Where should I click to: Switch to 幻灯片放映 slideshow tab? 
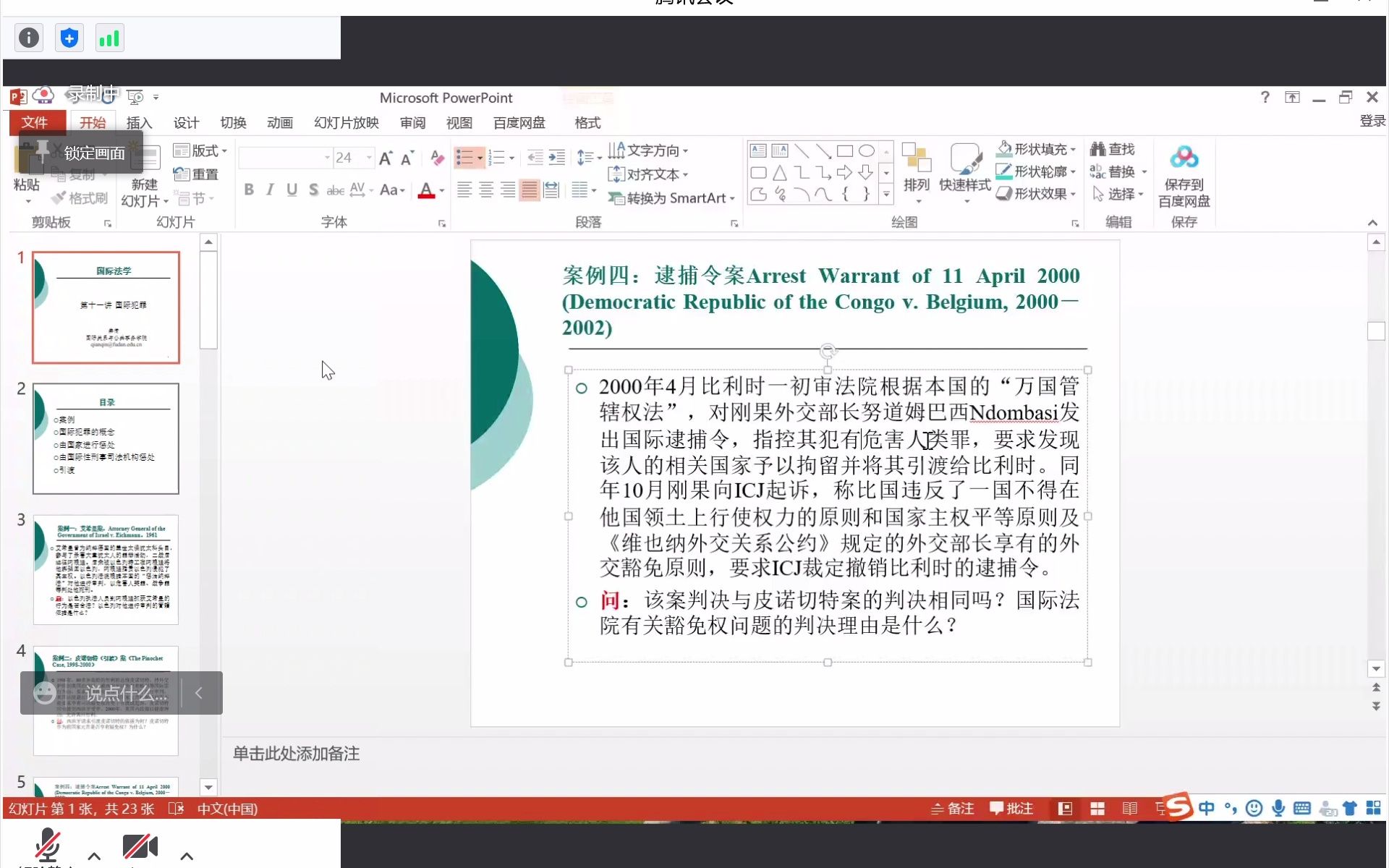click(x=347, y=122)
